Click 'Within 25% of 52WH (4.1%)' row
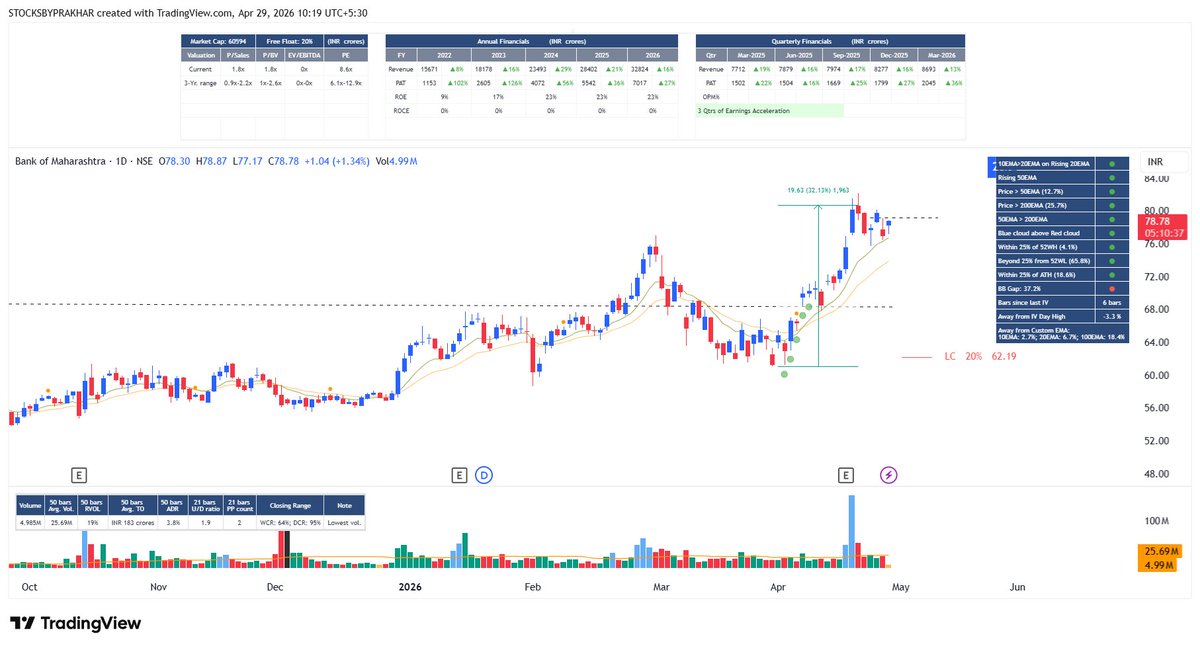Screen dimensions: 1200x648 pyautogui.click(x=1063, y=246)
